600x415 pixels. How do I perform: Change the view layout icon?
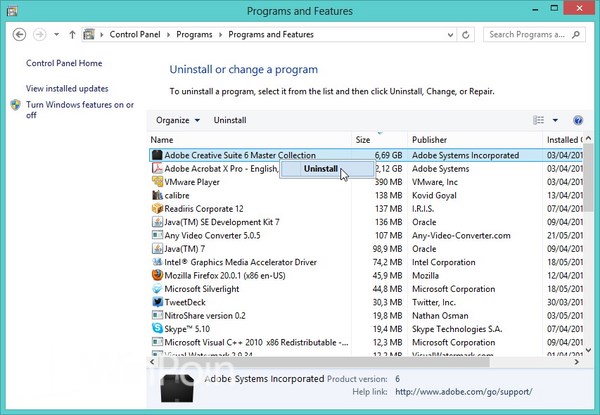(x=538, y=120)
